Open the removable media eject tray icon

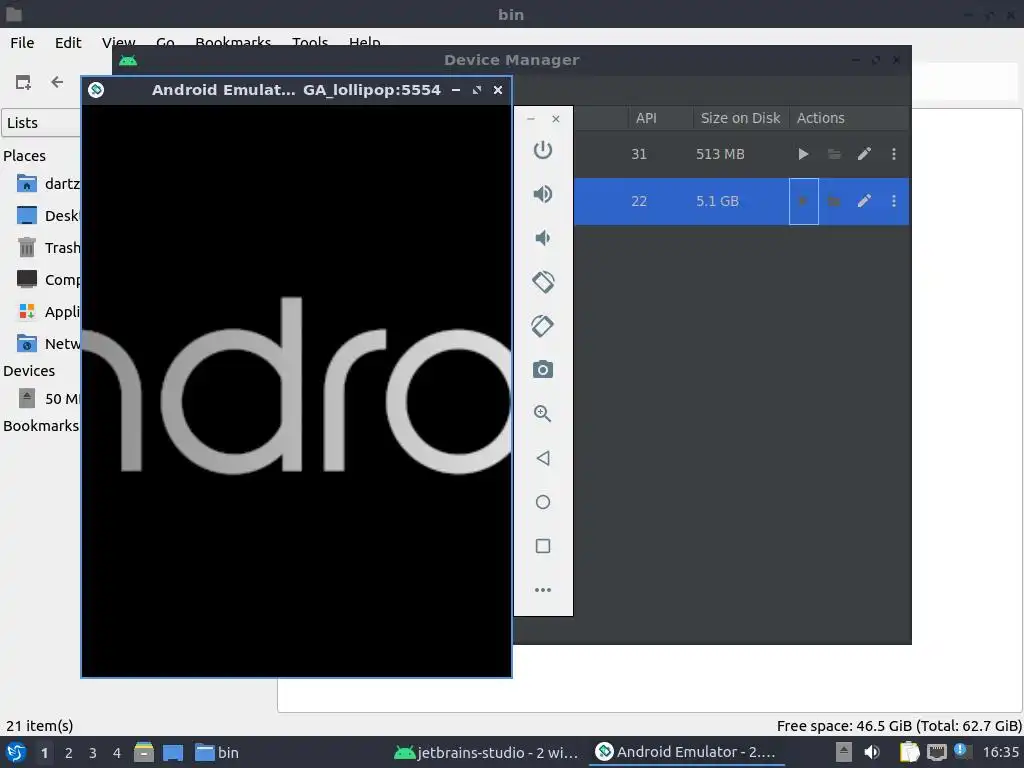pyautogui.click(x=844, y=752)
